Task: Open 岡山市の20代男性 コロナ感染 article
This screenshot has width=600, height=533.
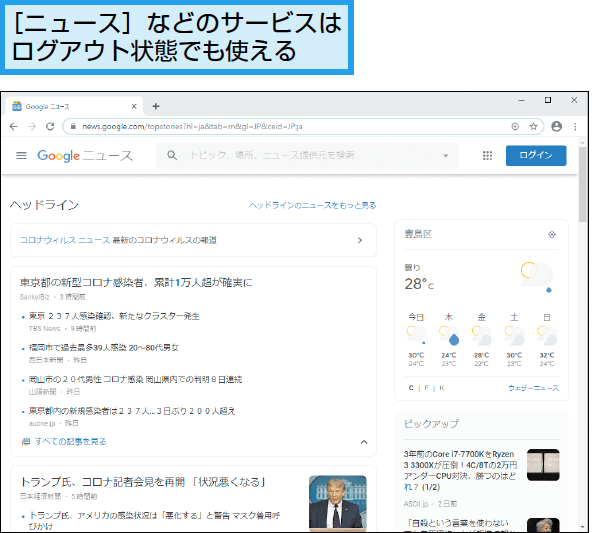Action: click(135, 379)
